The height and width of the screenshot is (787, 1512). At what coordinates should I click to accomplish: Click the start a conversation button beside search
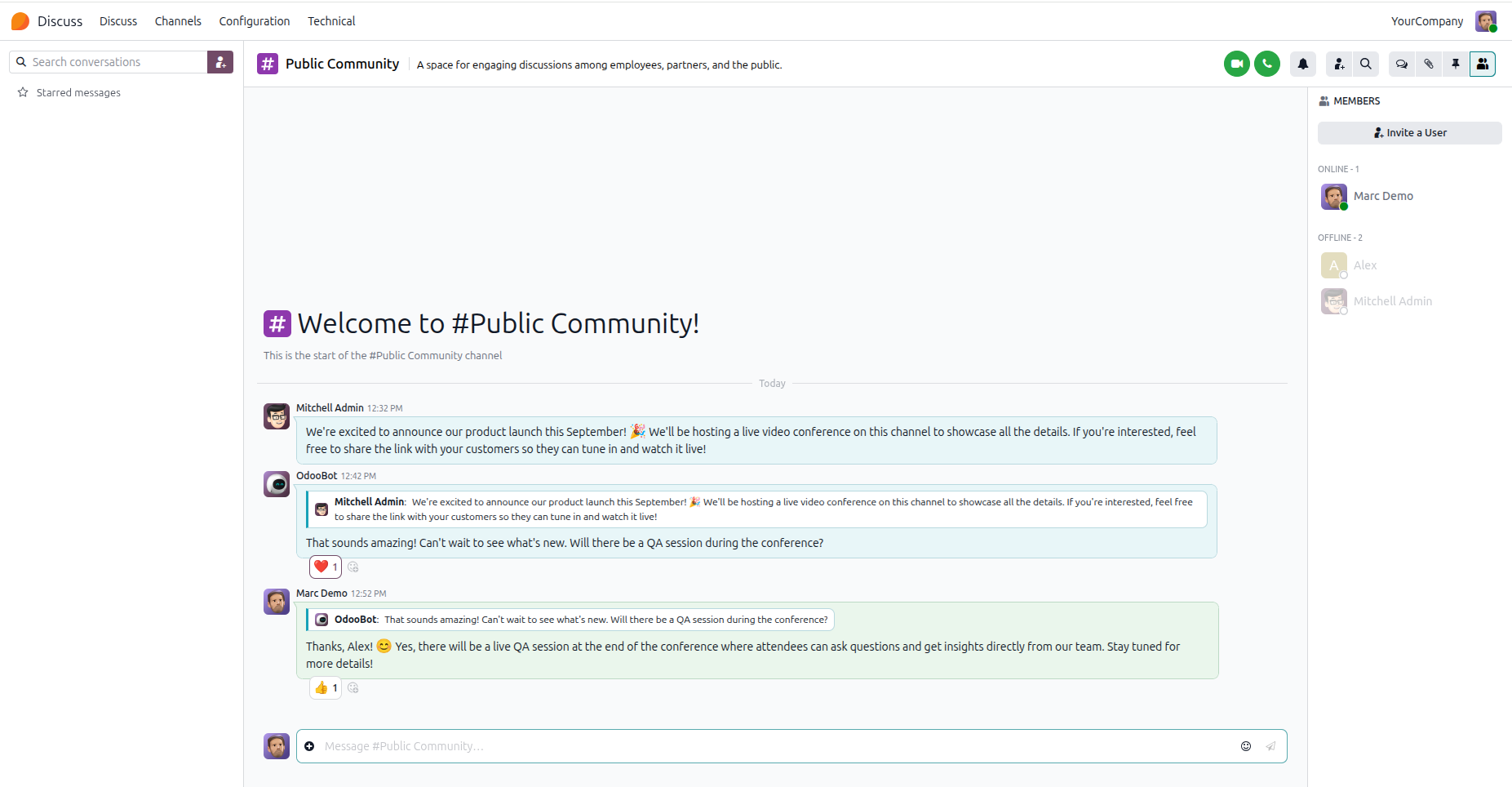pos(220,62)
